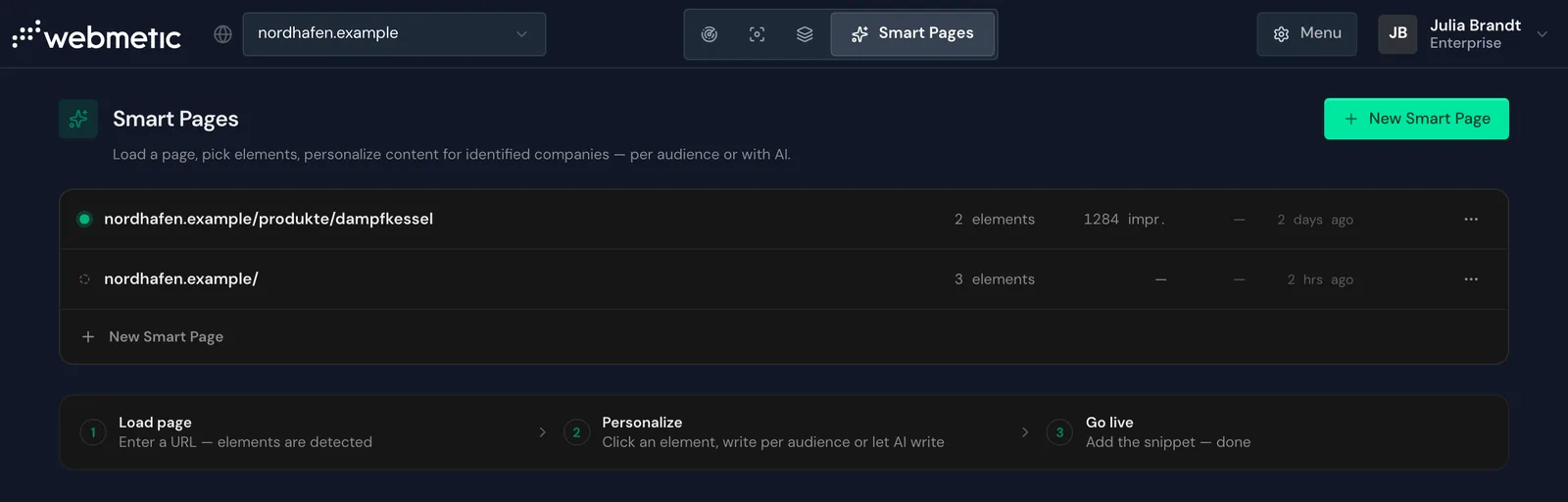Select the Smart Pages tab
The image size is (1568, 502).
912,33
